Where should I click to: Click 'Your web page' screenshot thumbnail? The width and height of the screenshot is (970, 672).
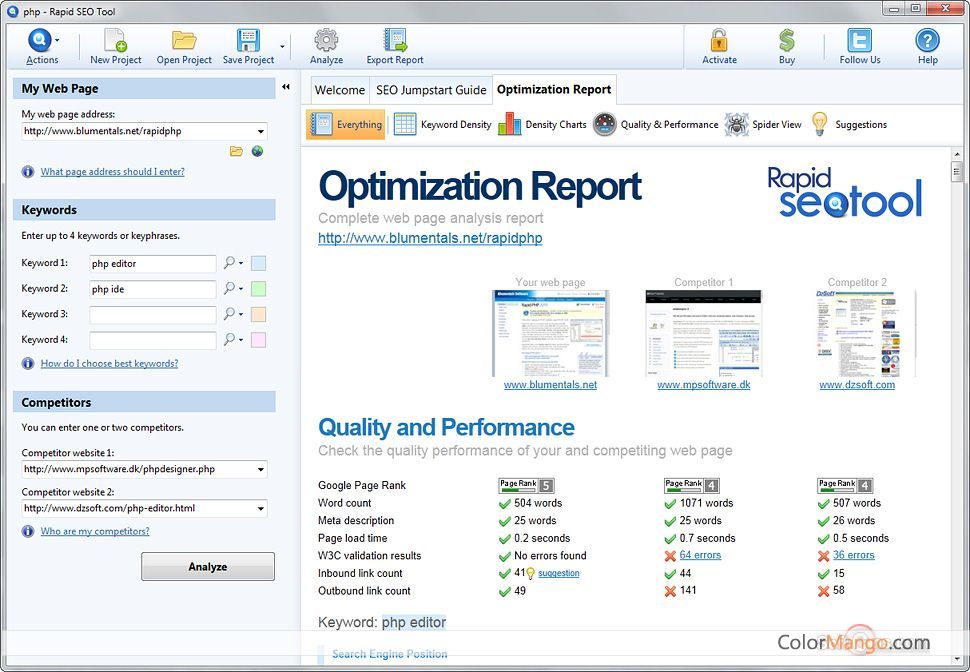coord(551,333)
